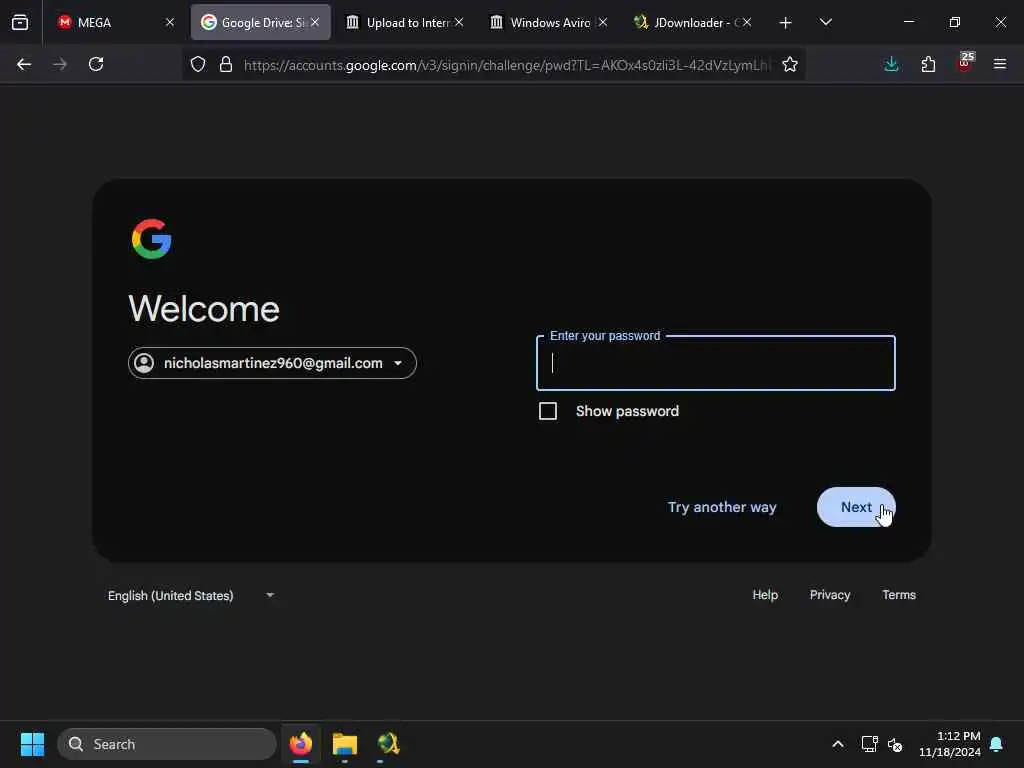Screen dimensions: 1024x768
Task: Go back with the browser back arrow
Action: (24, 64)
